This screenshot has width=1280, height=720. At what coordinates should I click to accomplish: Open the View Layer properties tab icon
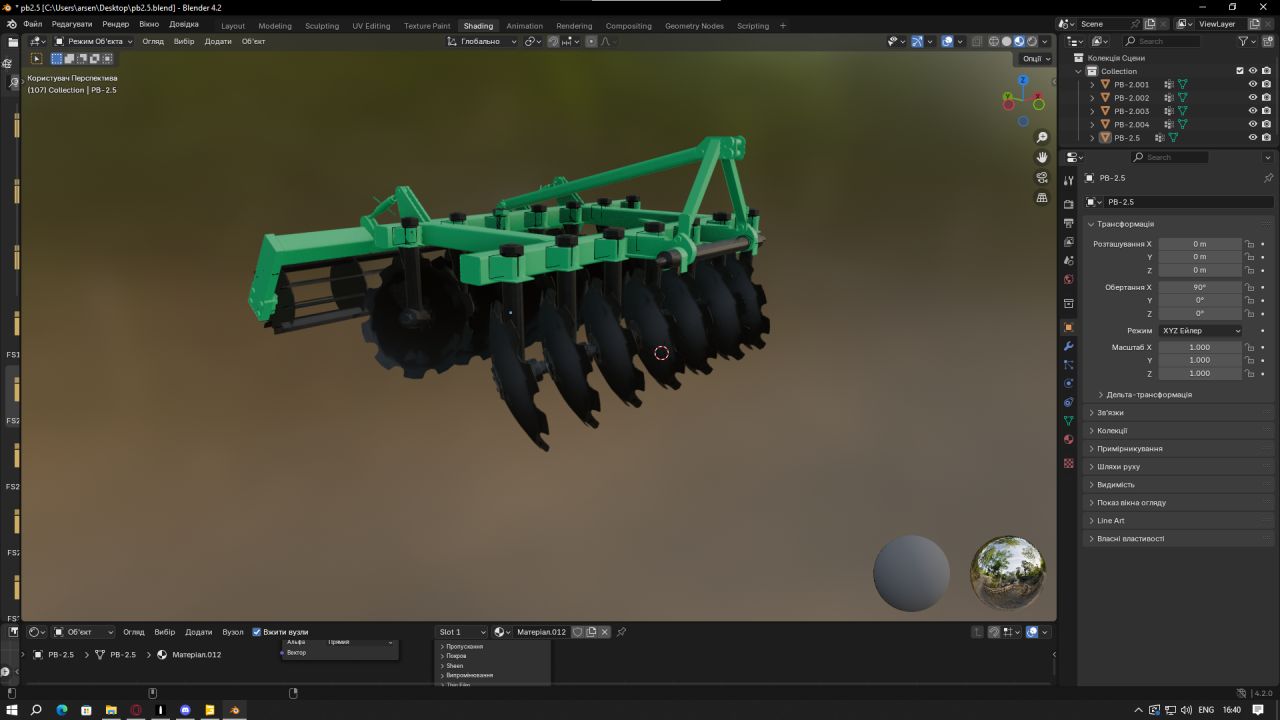[1068, 242]
